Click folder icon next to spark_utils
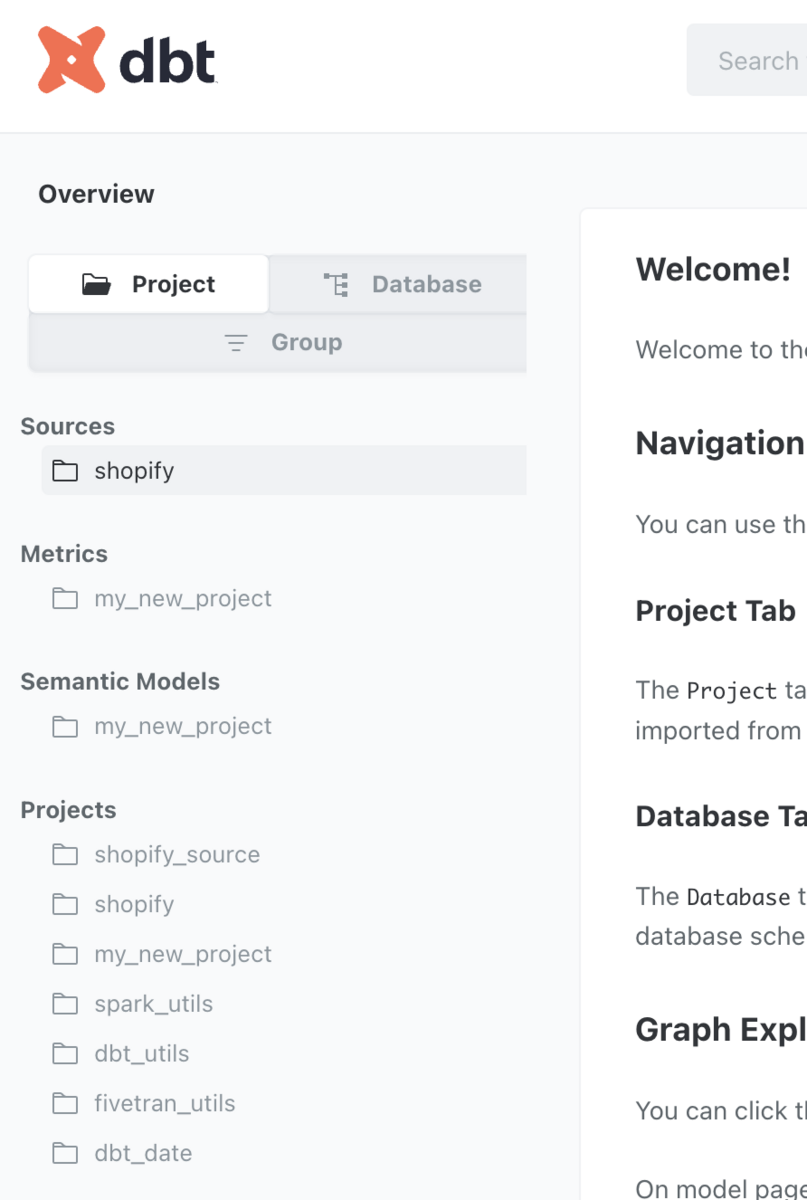 click(x=65, y=1004)
